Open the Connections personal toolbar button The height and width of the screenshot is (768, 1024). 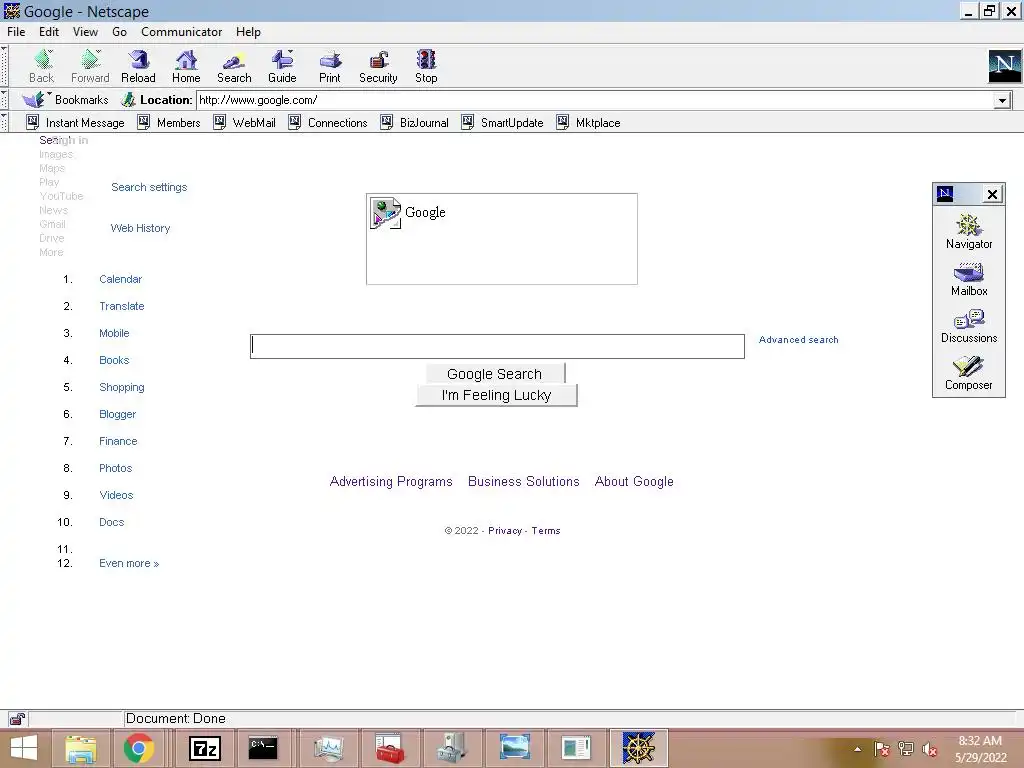click(328, 122)
